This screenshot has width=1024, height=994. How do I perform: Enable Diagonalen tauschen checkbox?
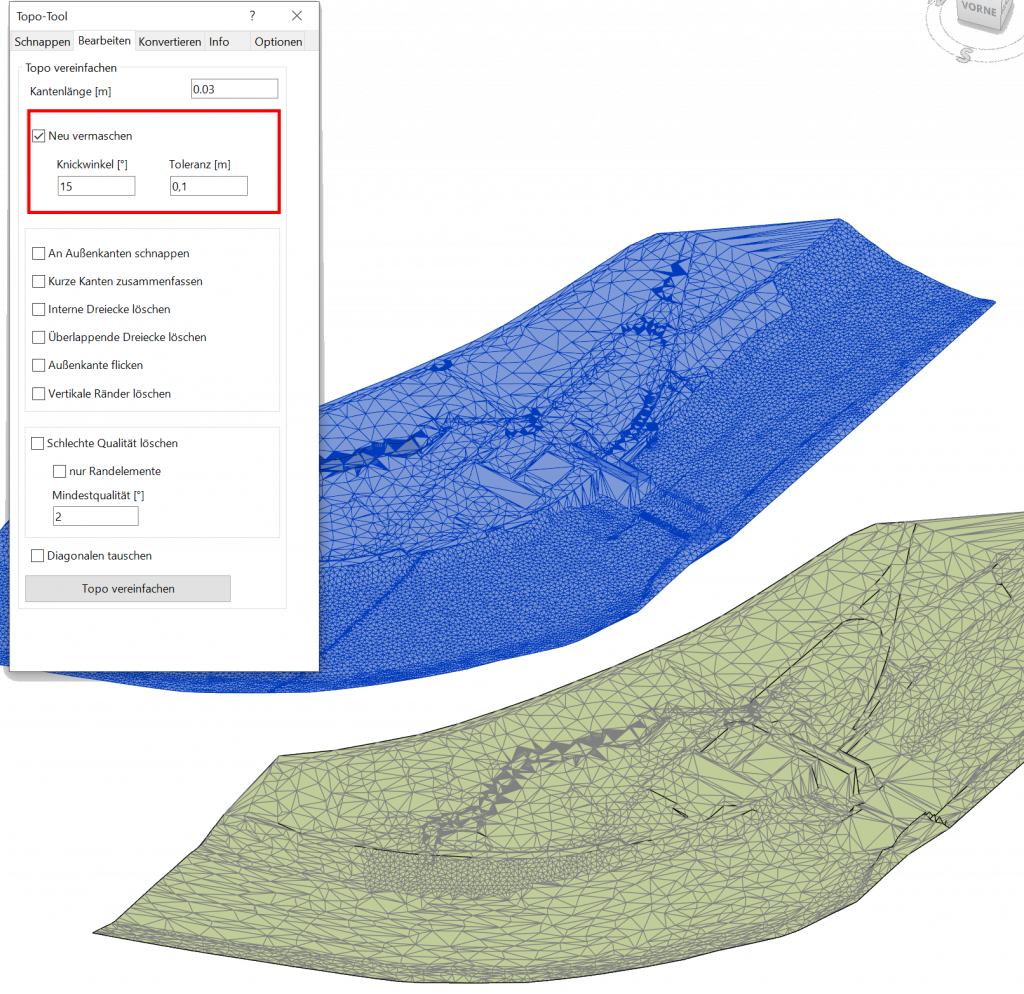38,556
